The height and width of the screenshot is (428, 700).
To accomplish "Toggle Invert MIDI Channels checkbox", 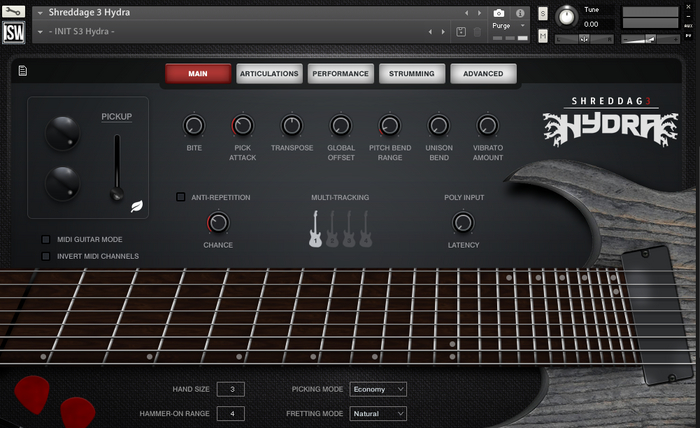I will (x=46, y=256).
